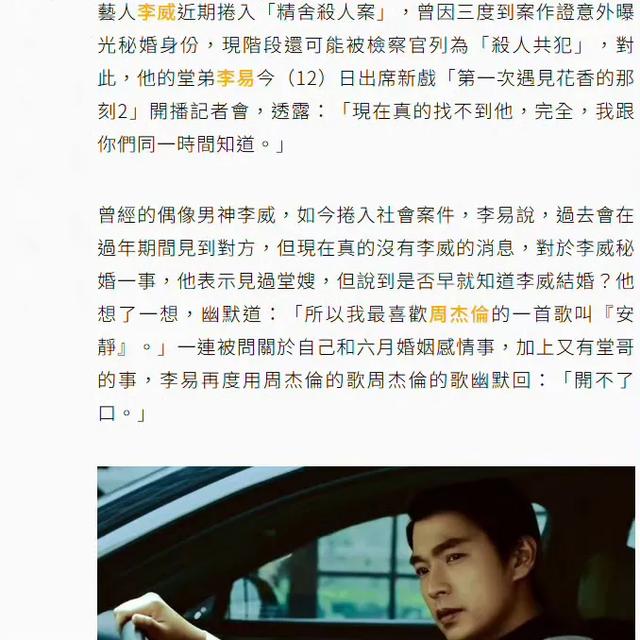Click the phrase 秘婚身份 in first paragraph
Image resolution: width=640 pixels, height=640 pixels.
tap(158, 45)
